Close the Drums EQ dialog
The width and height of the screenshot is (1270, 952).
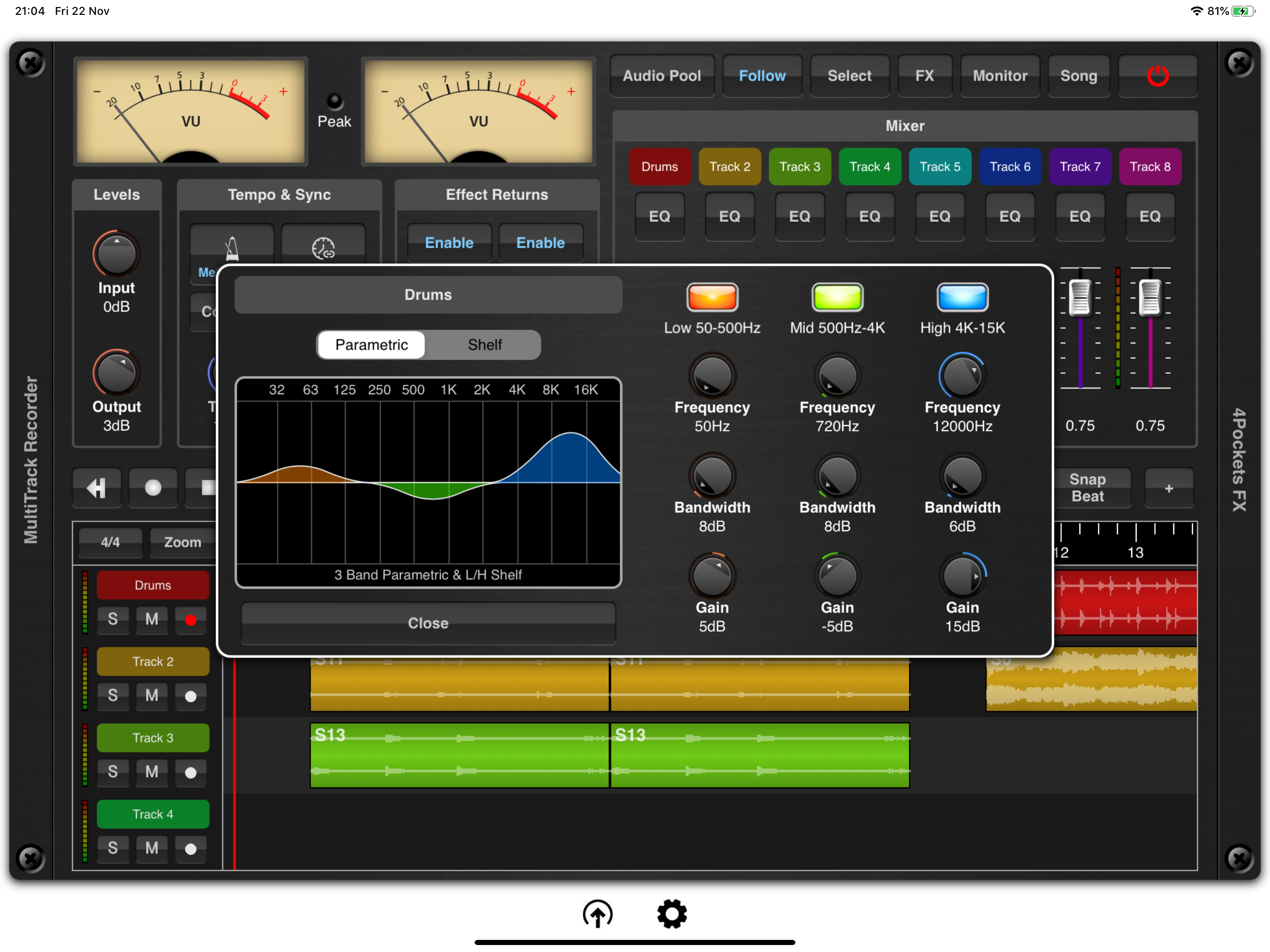tap(428, 623)
